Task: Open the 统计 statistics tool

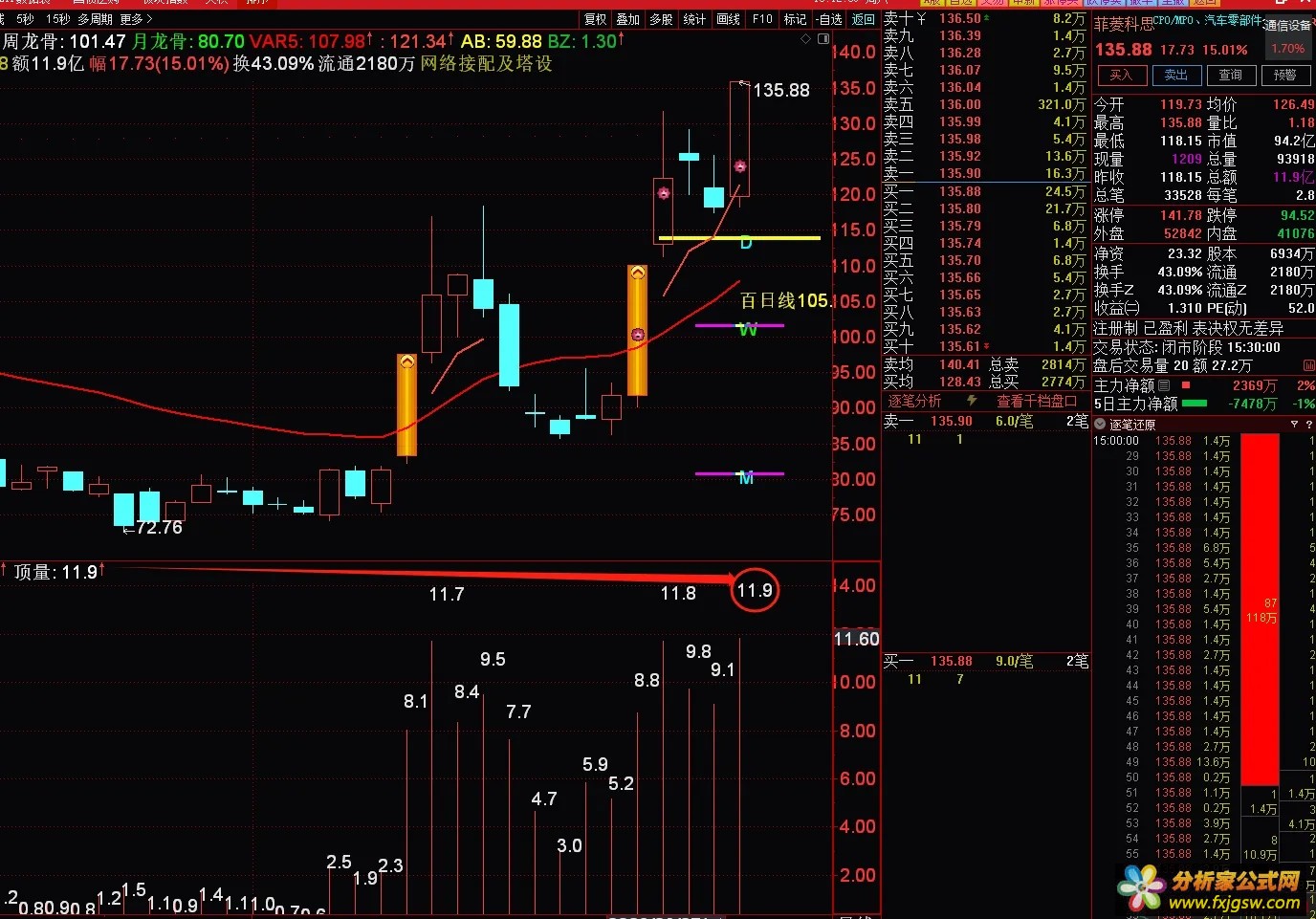Action: [x=694, y=19]
